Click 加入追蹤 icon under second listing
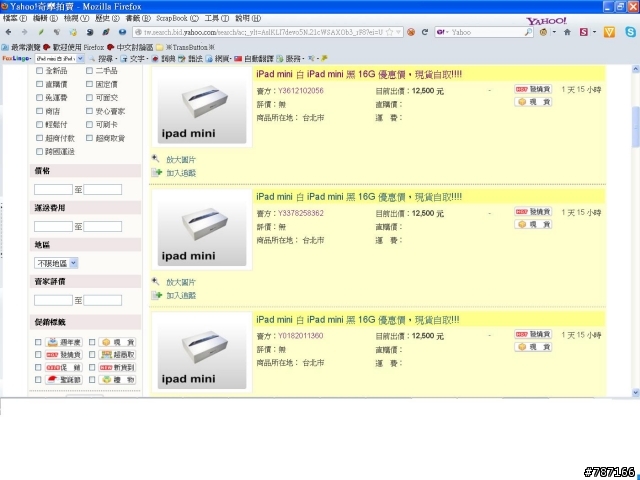 [156, 295]
